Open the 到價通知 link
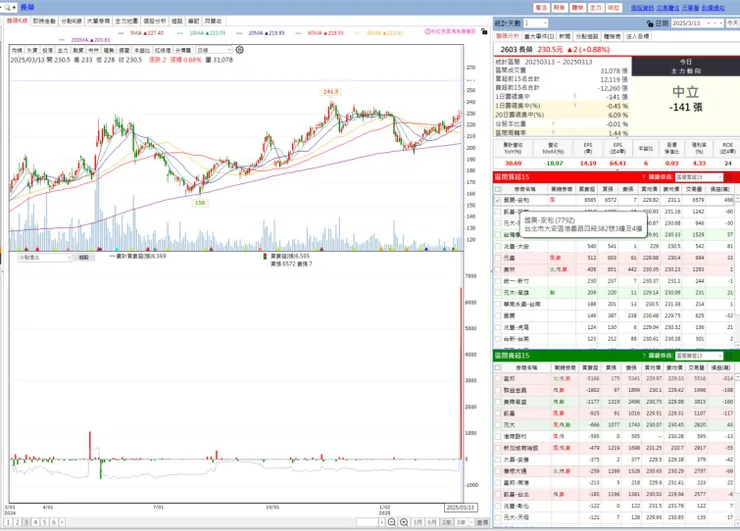 (x=713, y=8)
